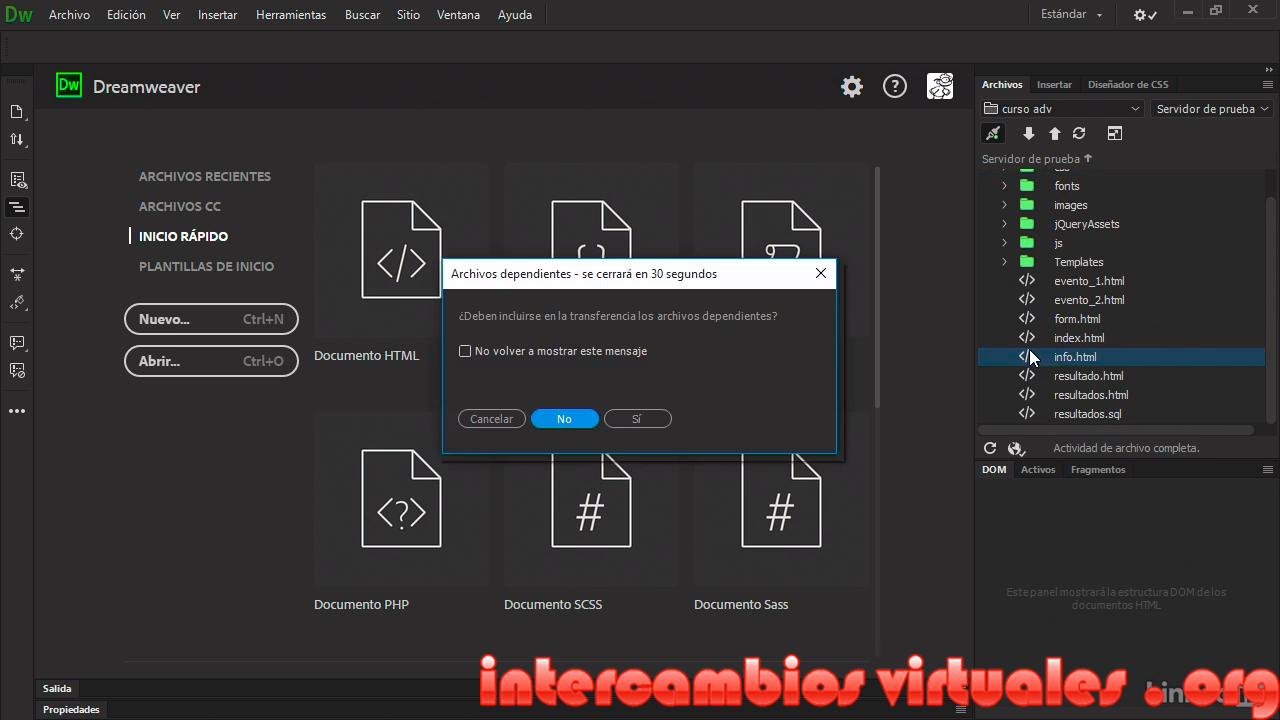The image size is (1280, 720).
Task: Open sync settings icon in top bar
Action: [x=1145, y=15]
